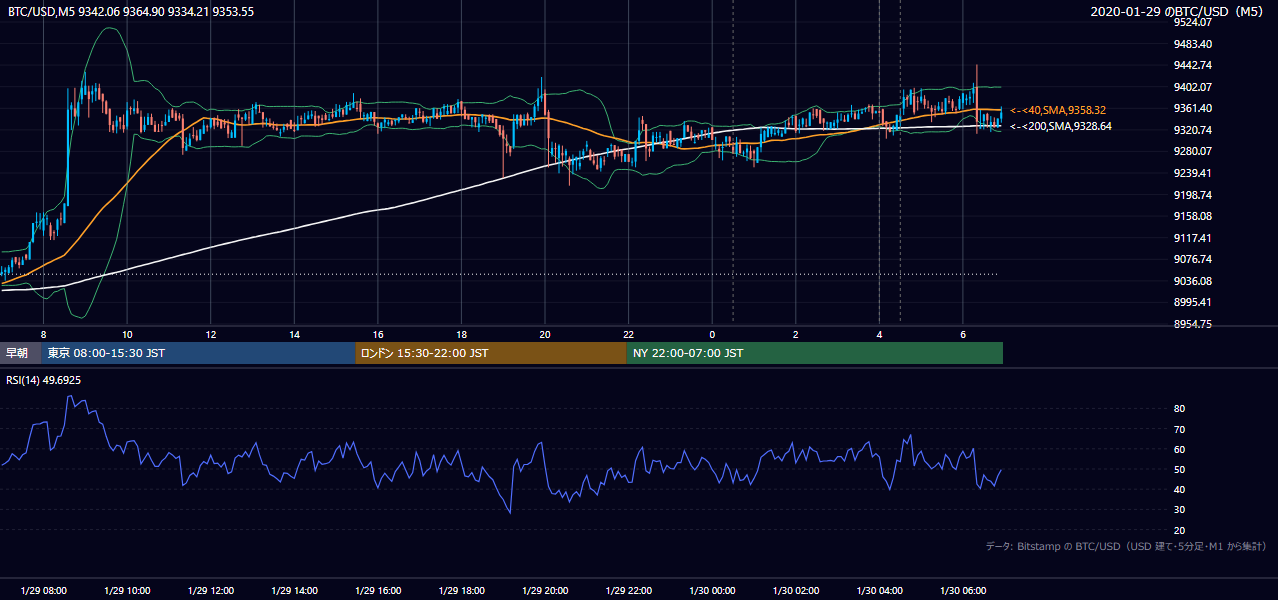Click the 1/29 12:00 bottom time label
Viewport: 1278px width, 600px height.
point(211,591)
